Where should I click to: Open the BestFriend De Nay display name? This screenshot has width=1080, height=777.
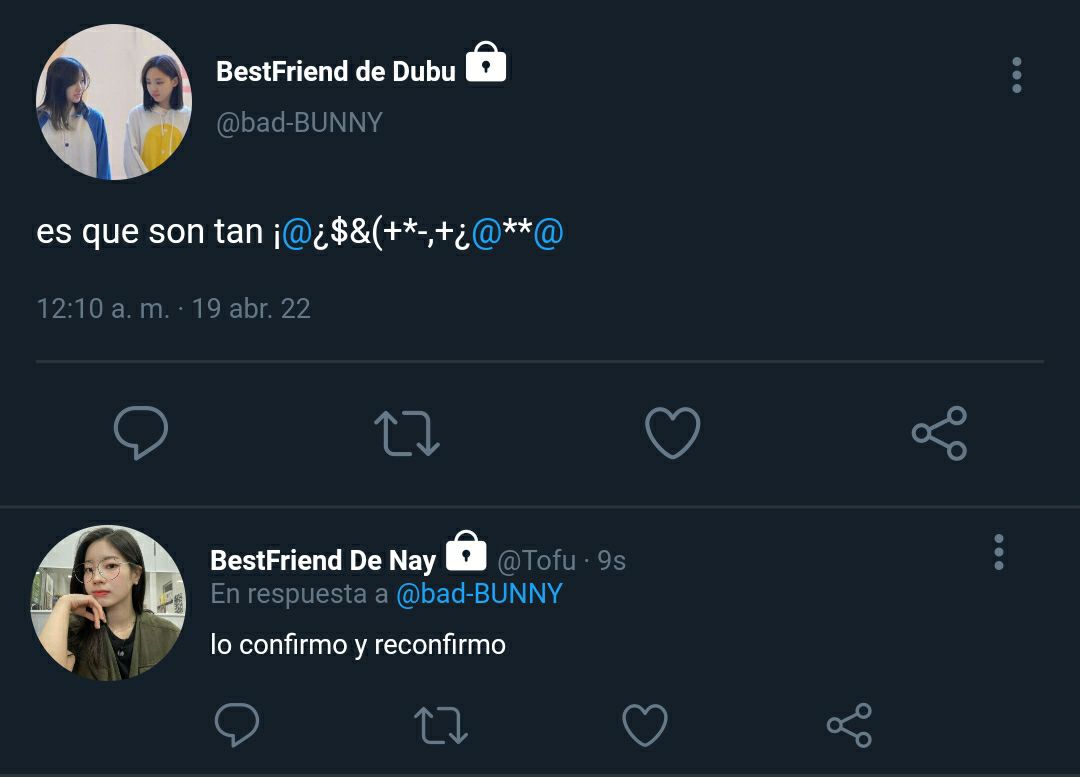click(323, 561)
